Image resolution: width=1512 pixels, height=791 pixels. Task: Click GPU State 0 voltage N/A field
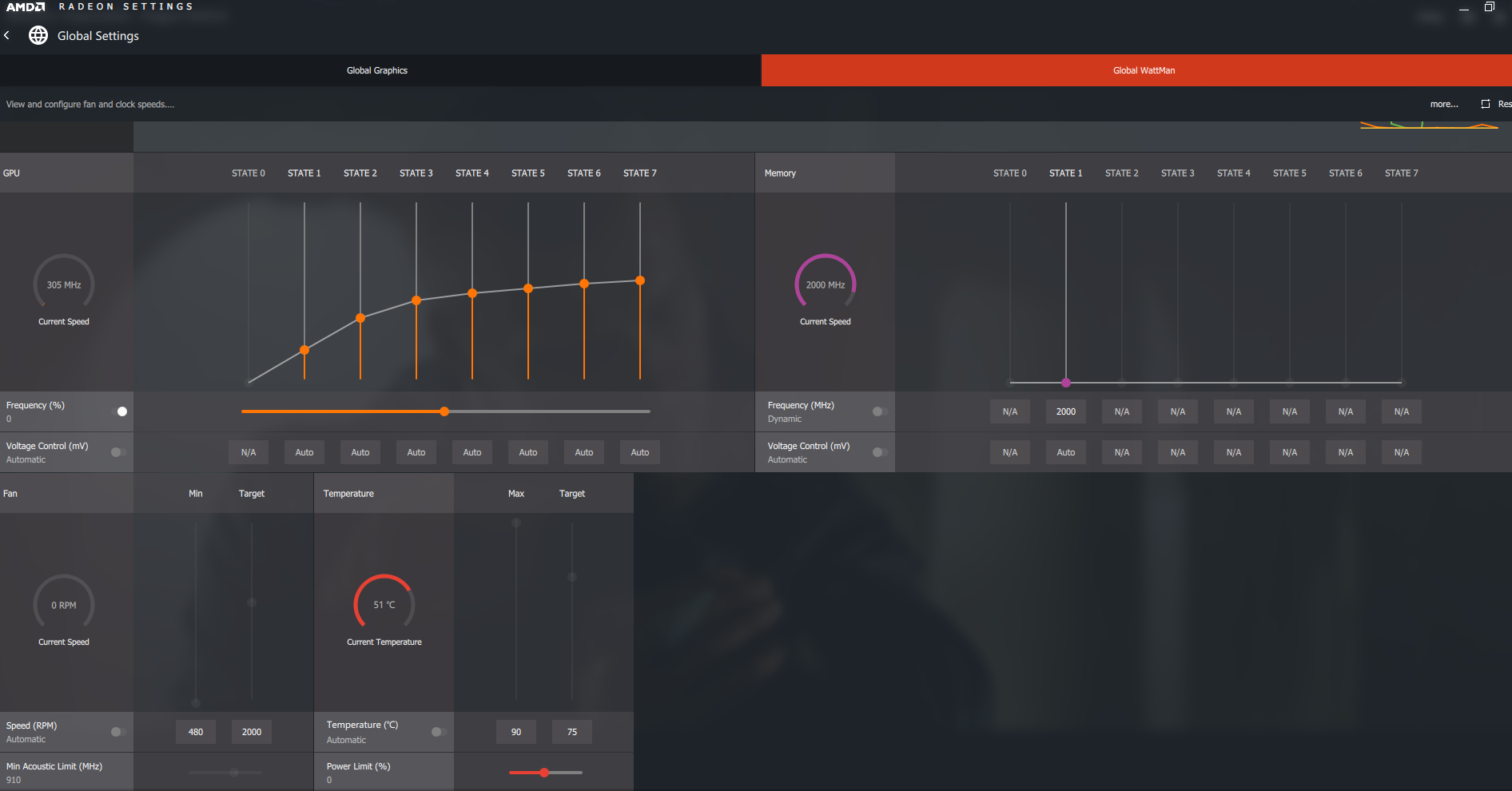(249, 452)
